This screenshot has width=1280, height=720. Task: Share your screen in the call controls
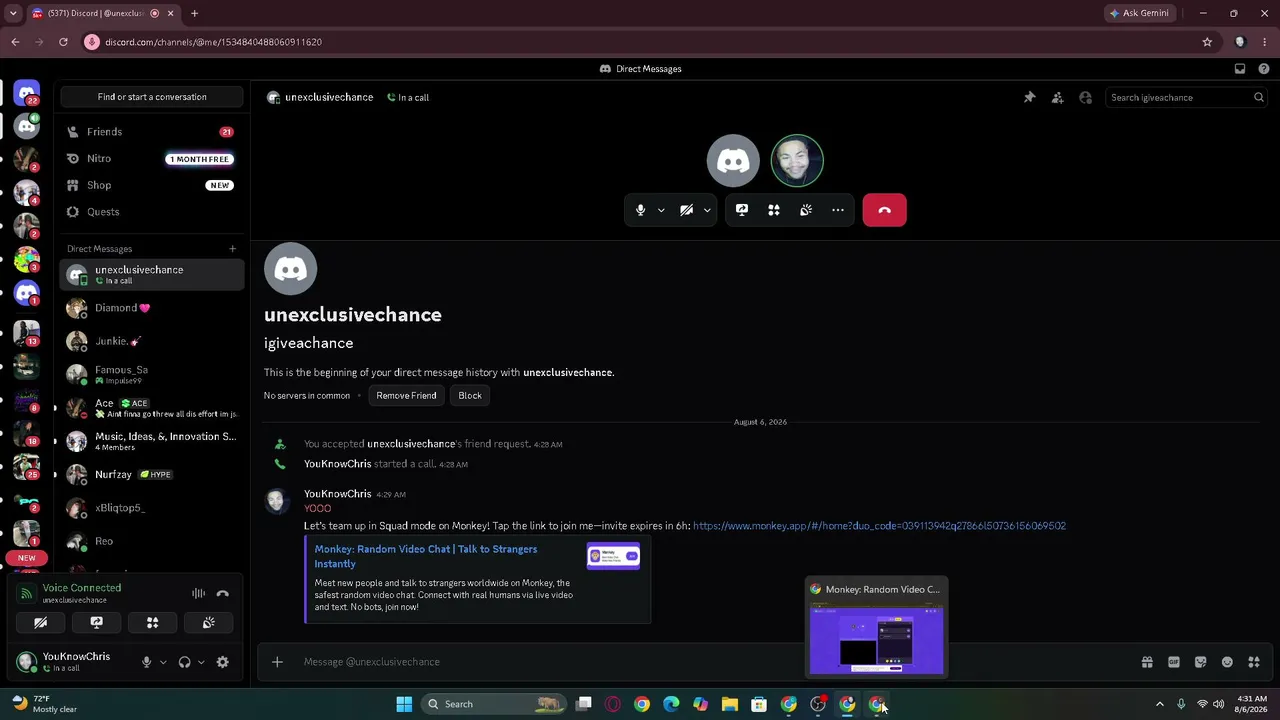(742, 210)
